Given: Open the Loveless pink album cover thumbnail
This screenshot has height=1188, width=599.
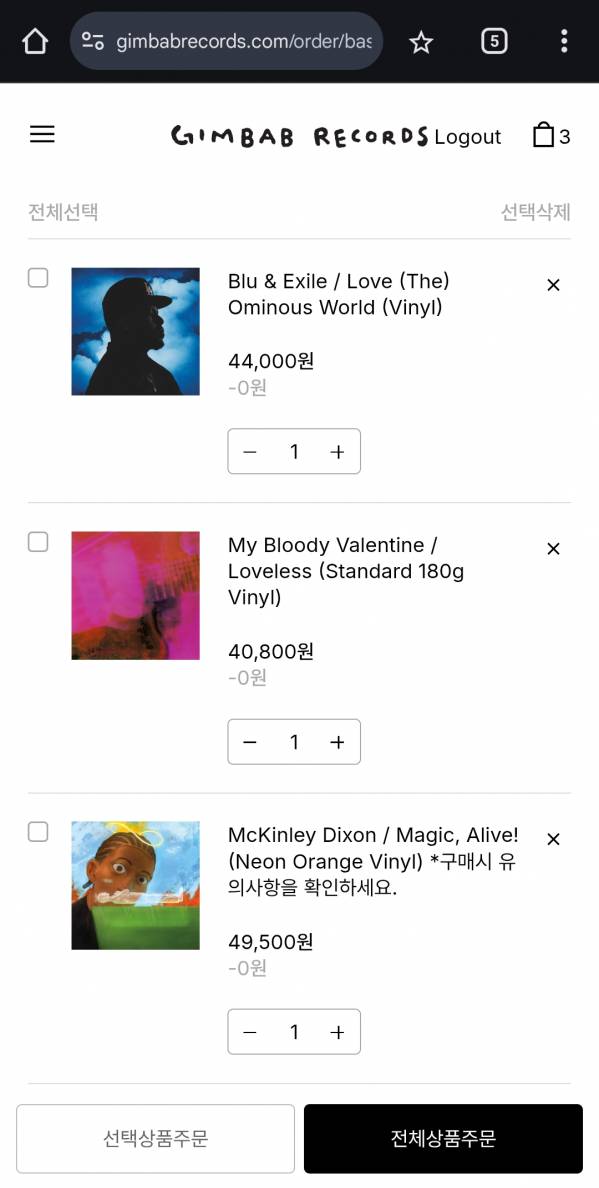Looking at the screenshot, I should [136, 596].
